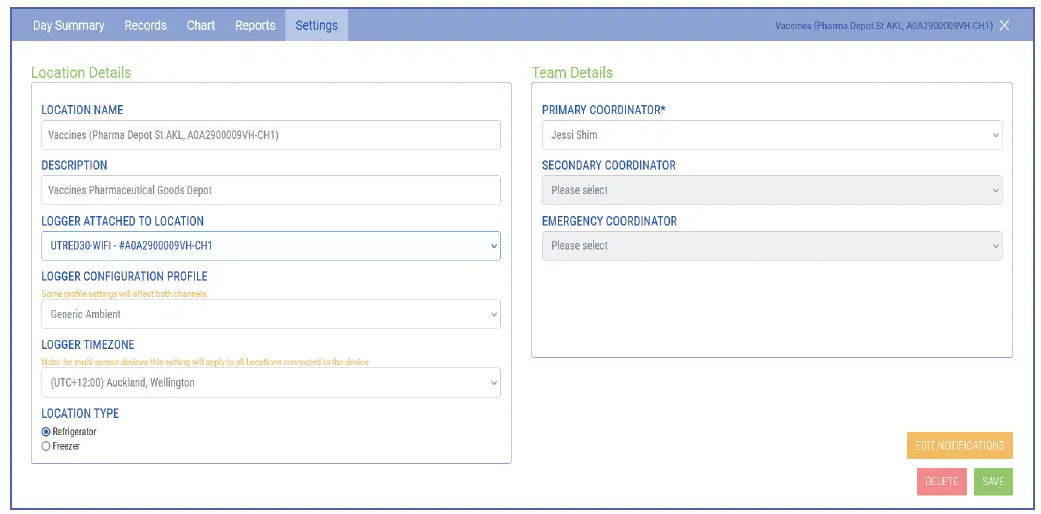Choose an Emergency Coordinator from the dropdown
The height and width of the screenshot is (514, 1041).
pos(771,245)
